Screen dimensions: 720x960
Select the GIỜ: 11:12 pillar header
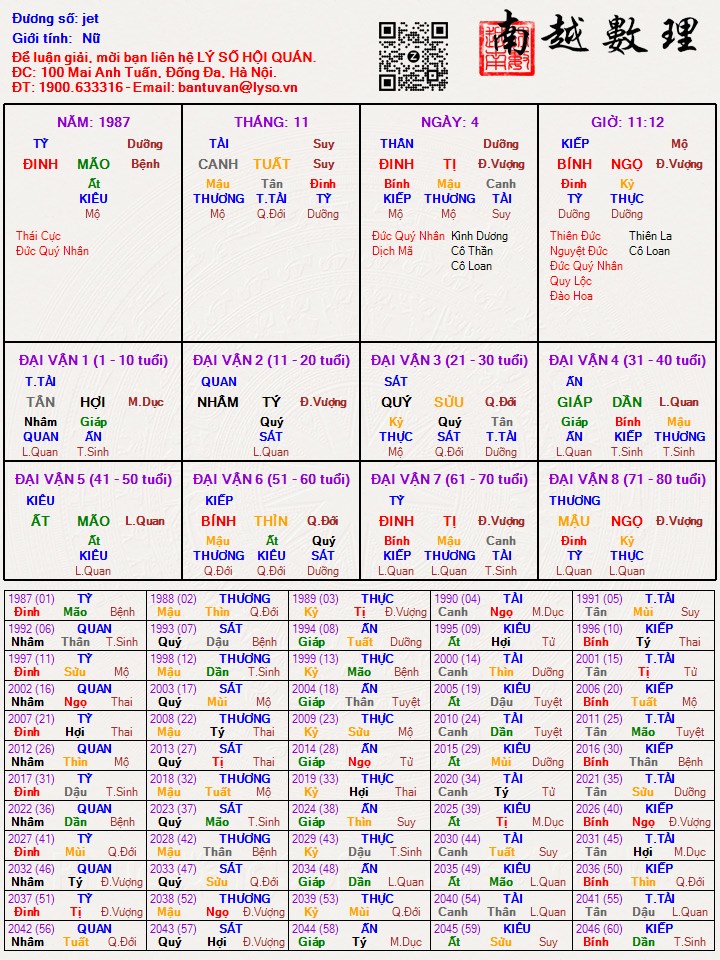[628, 122]
